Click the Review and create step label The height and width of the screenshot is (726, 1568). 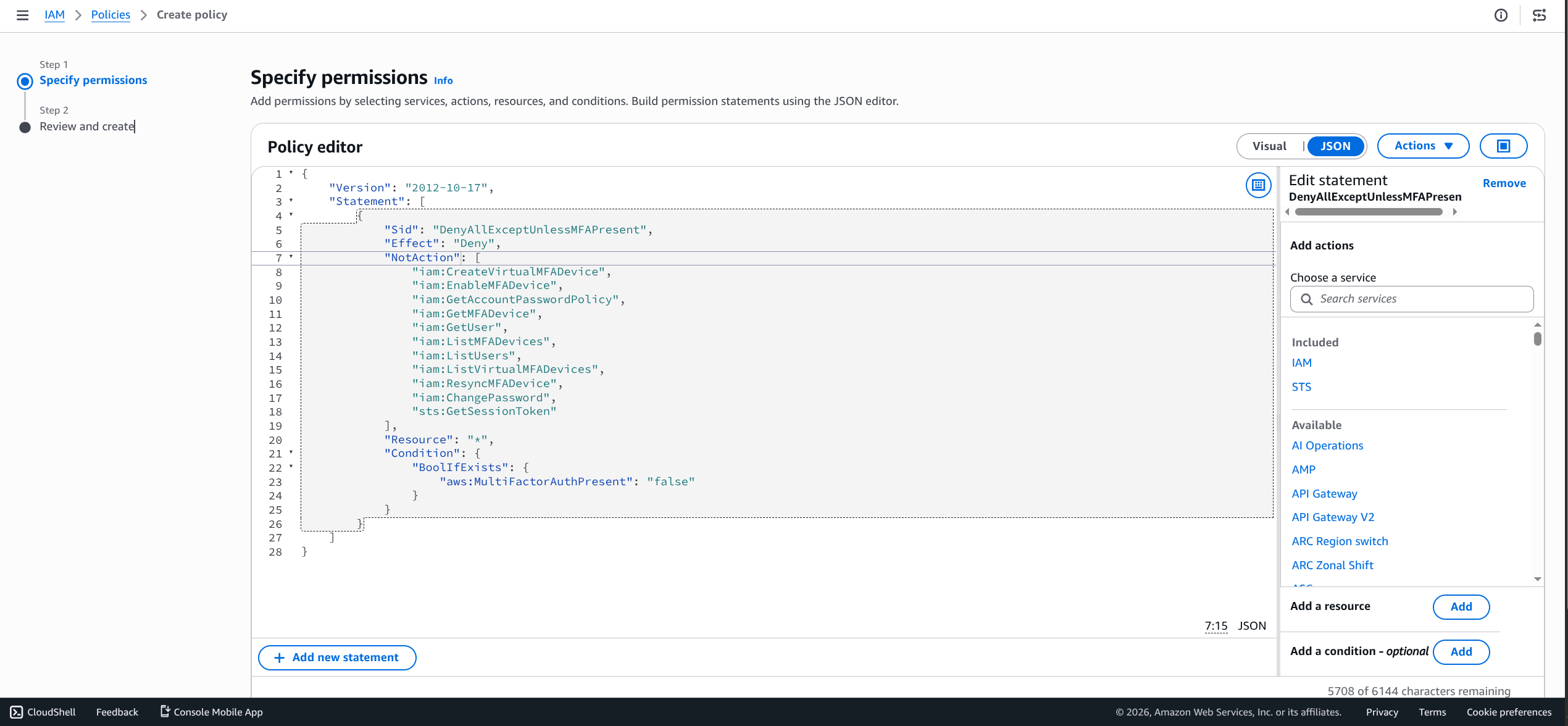pyautogui.click(x=87, y=127)
